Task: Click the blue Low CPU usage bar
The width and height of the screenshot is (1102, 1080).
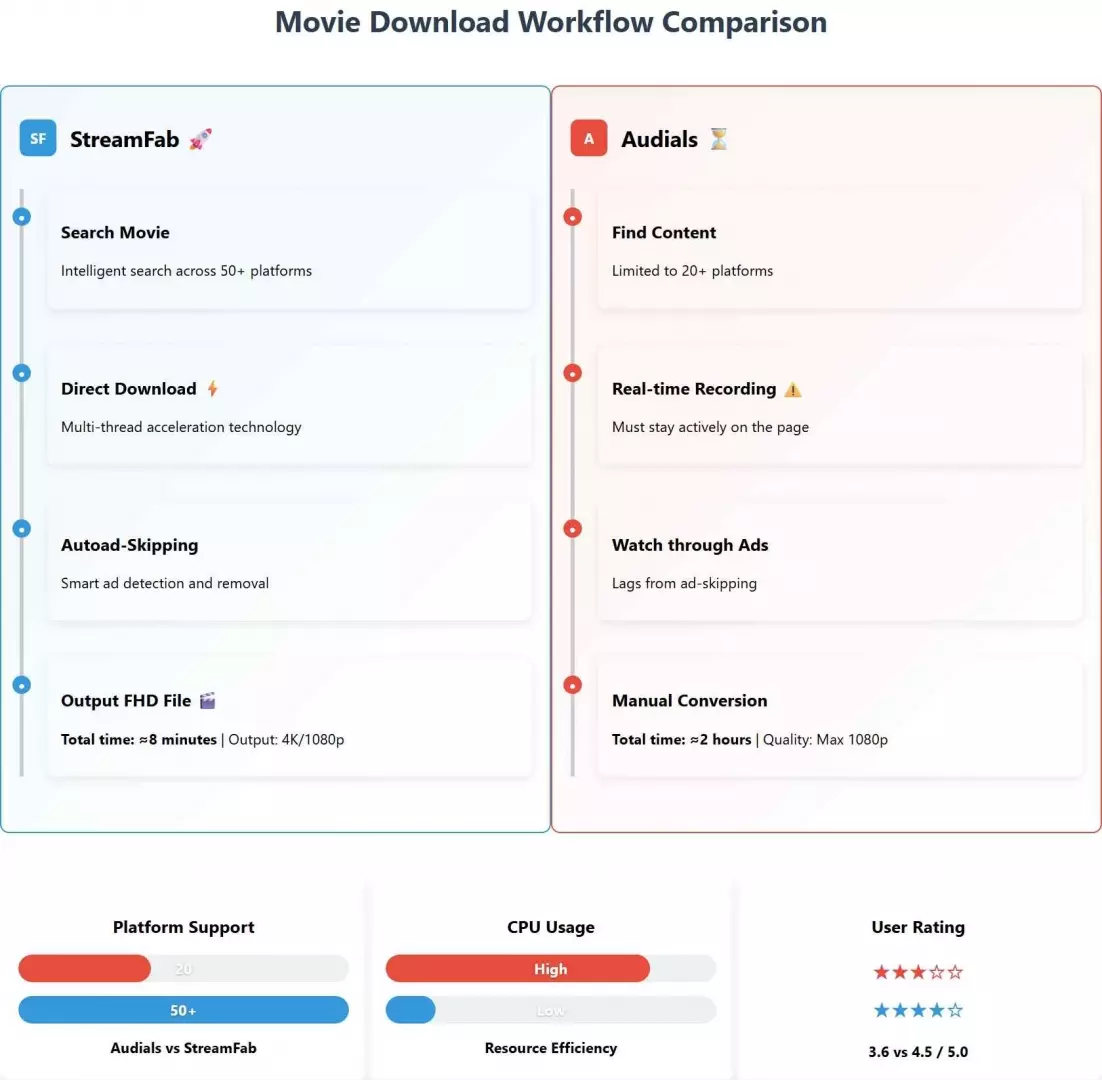Action: pyautogui.click(x=410, y=1010)
